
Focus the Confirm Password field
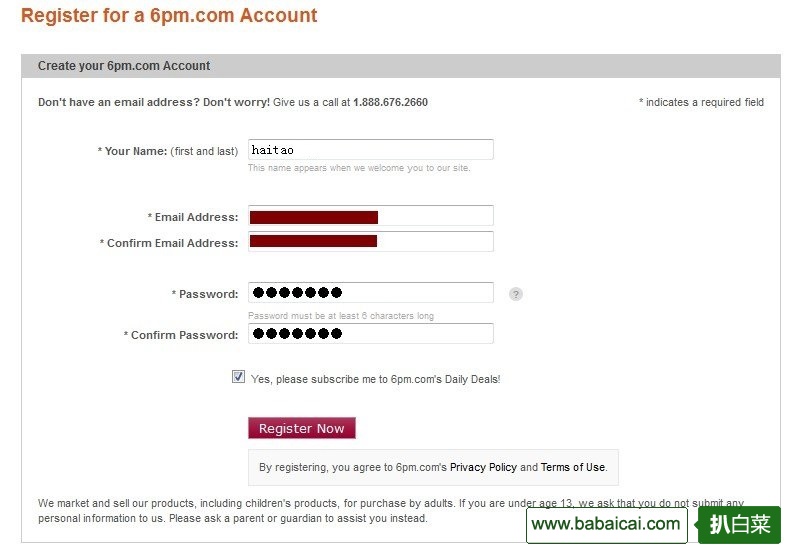coord(370,334)
